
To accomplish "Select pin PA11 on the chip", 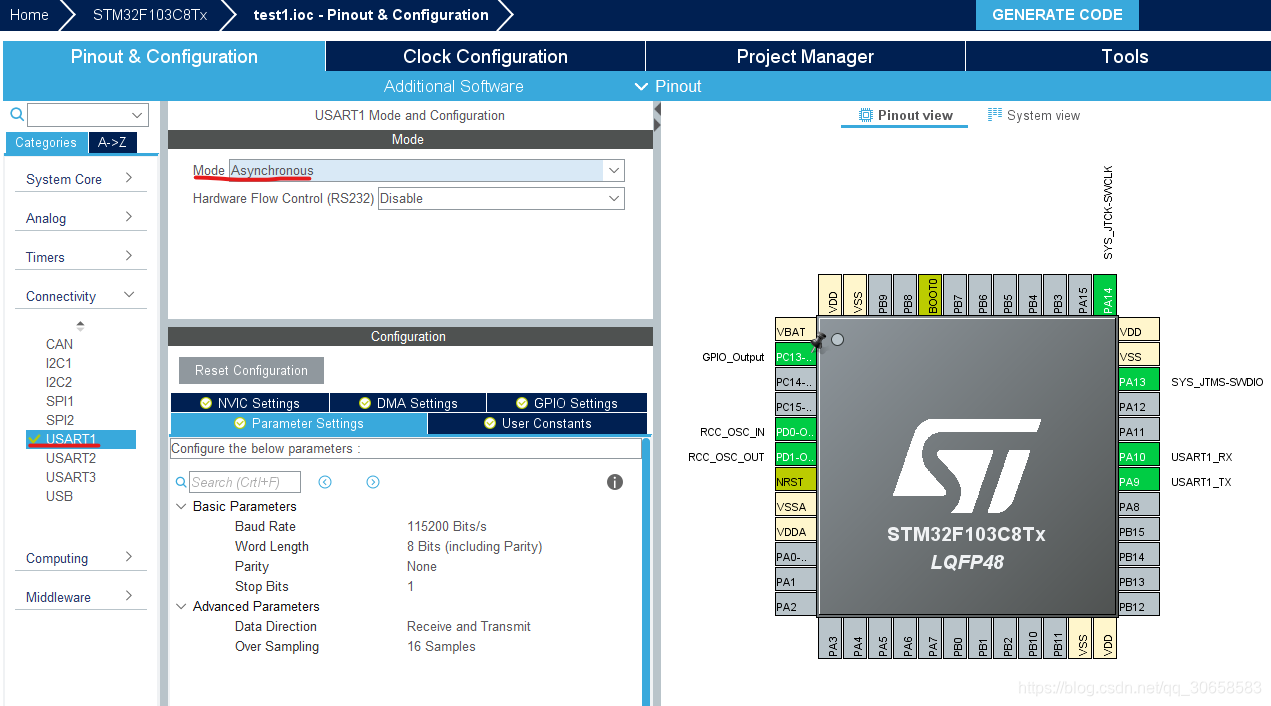I will point(1139,431).
